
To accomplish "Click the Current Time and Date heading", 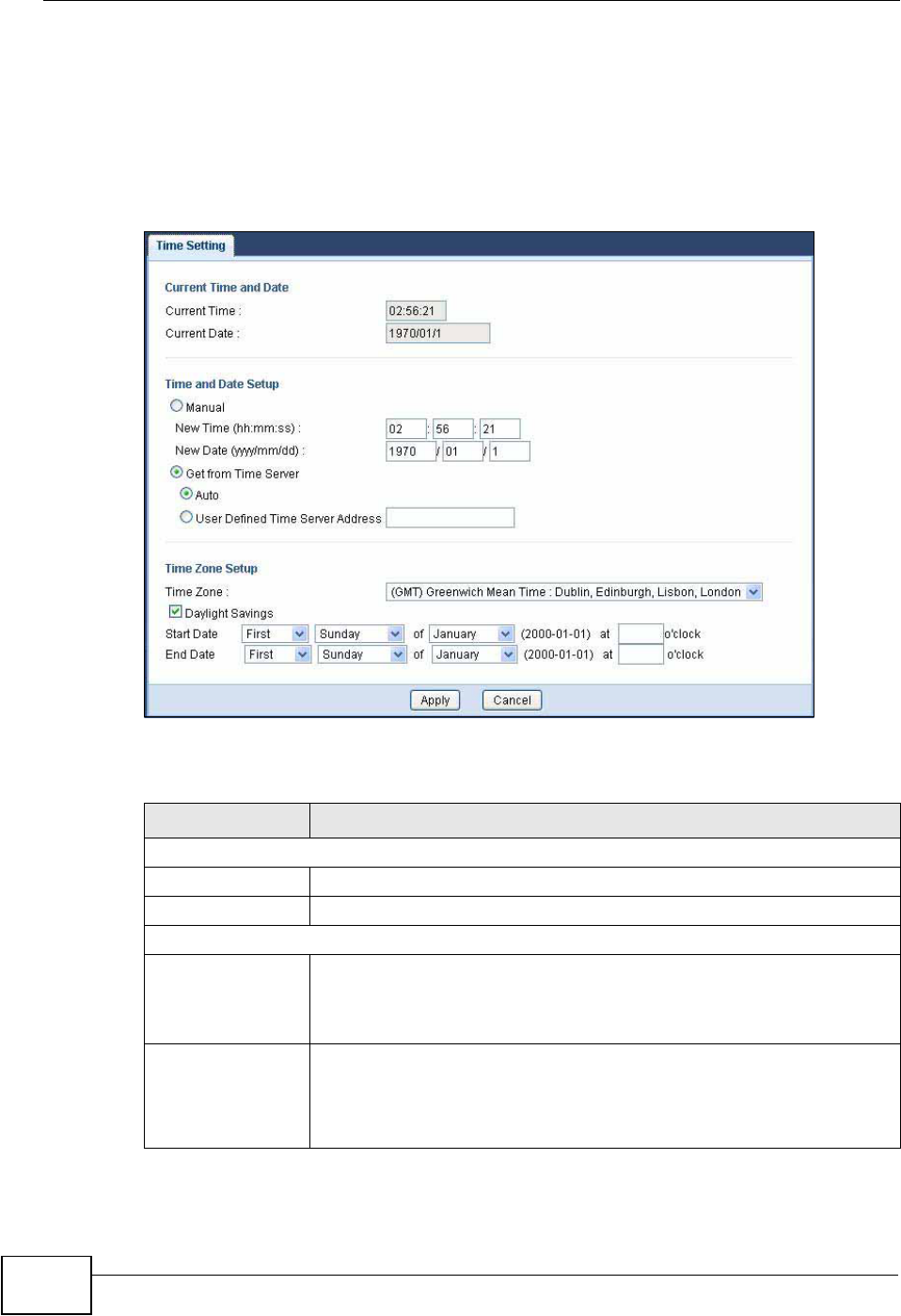I will pos(227,288).
